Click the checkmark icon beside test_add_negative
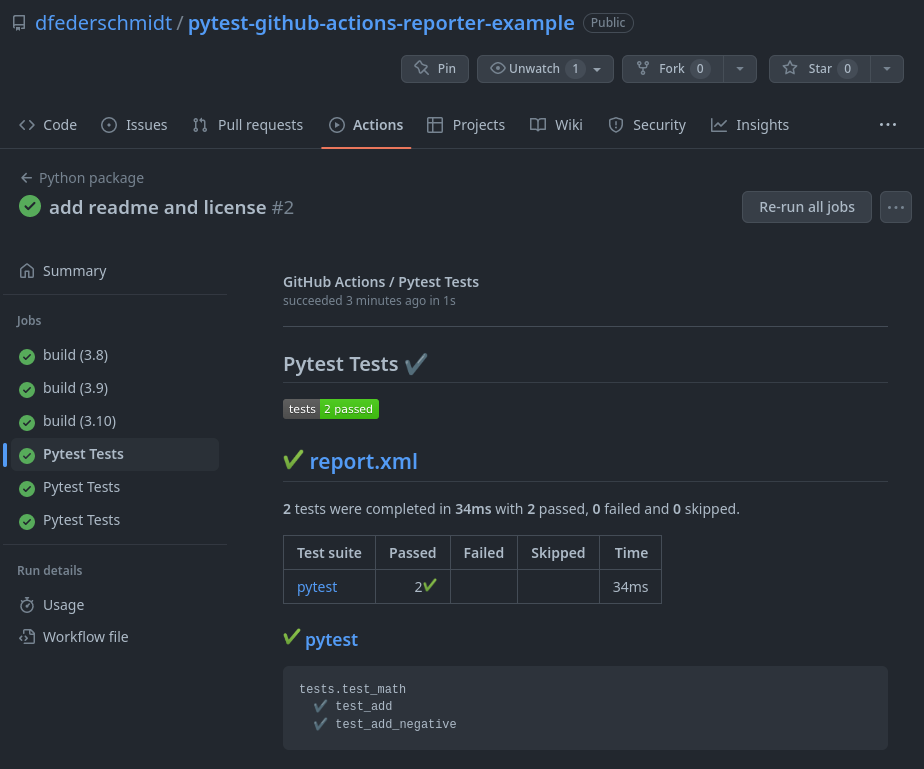Viewport: 924px width, 769px height. coord(321,723)
